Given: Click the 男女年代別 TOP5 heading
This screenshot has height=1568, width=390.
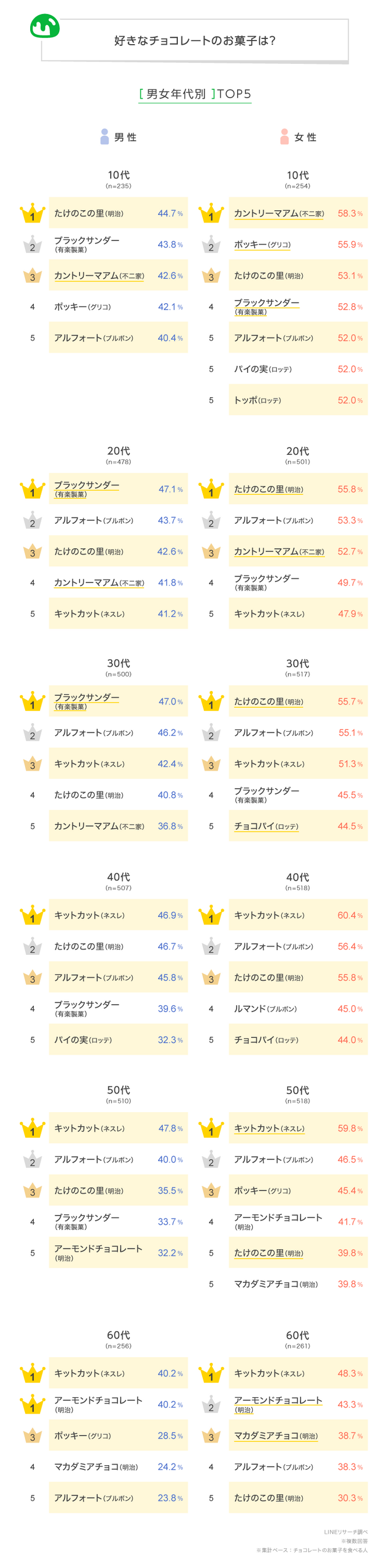Looking at the screenshot, I should pos(195,93).
